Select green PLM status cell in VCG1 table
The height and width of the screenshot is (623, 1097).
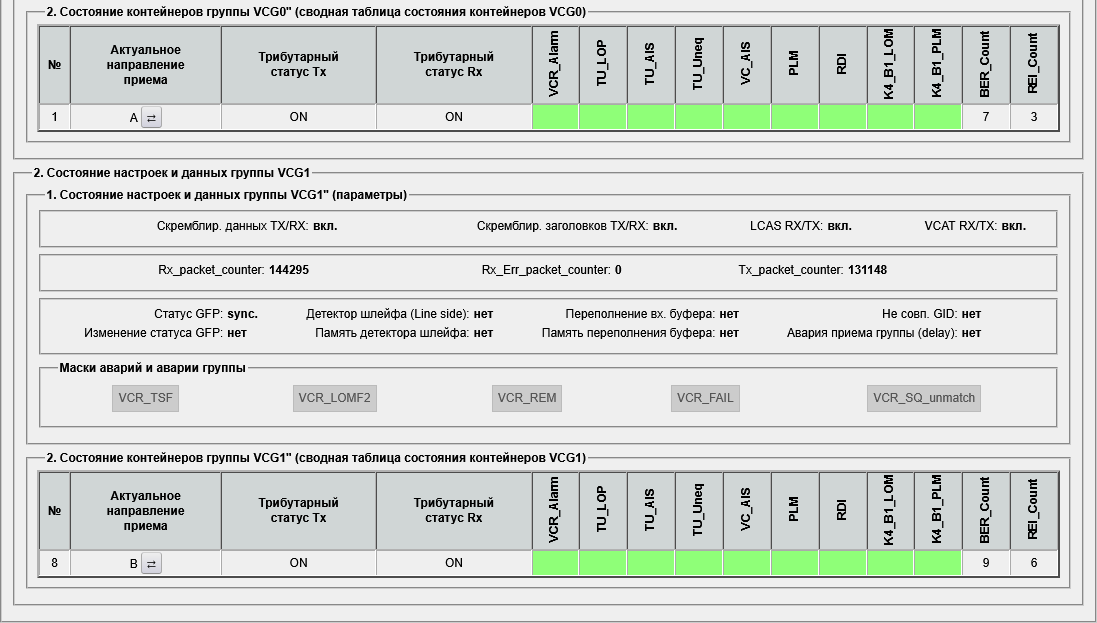point(794,563)
